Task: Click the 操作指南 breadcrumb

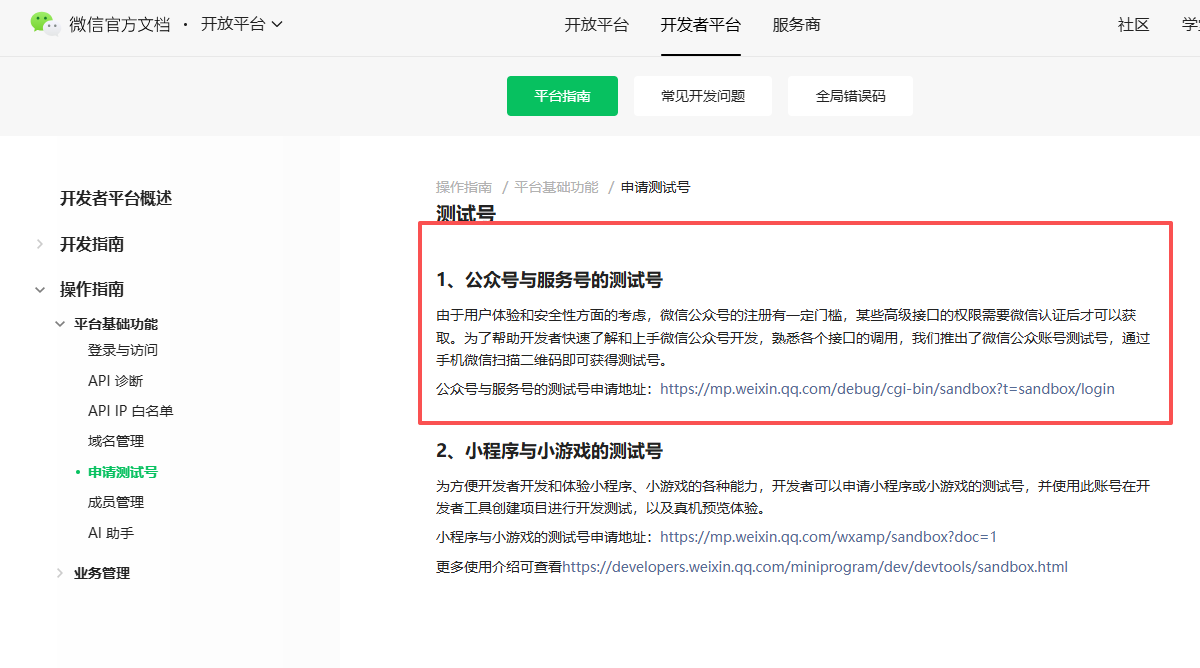Action: pos(464,187)
